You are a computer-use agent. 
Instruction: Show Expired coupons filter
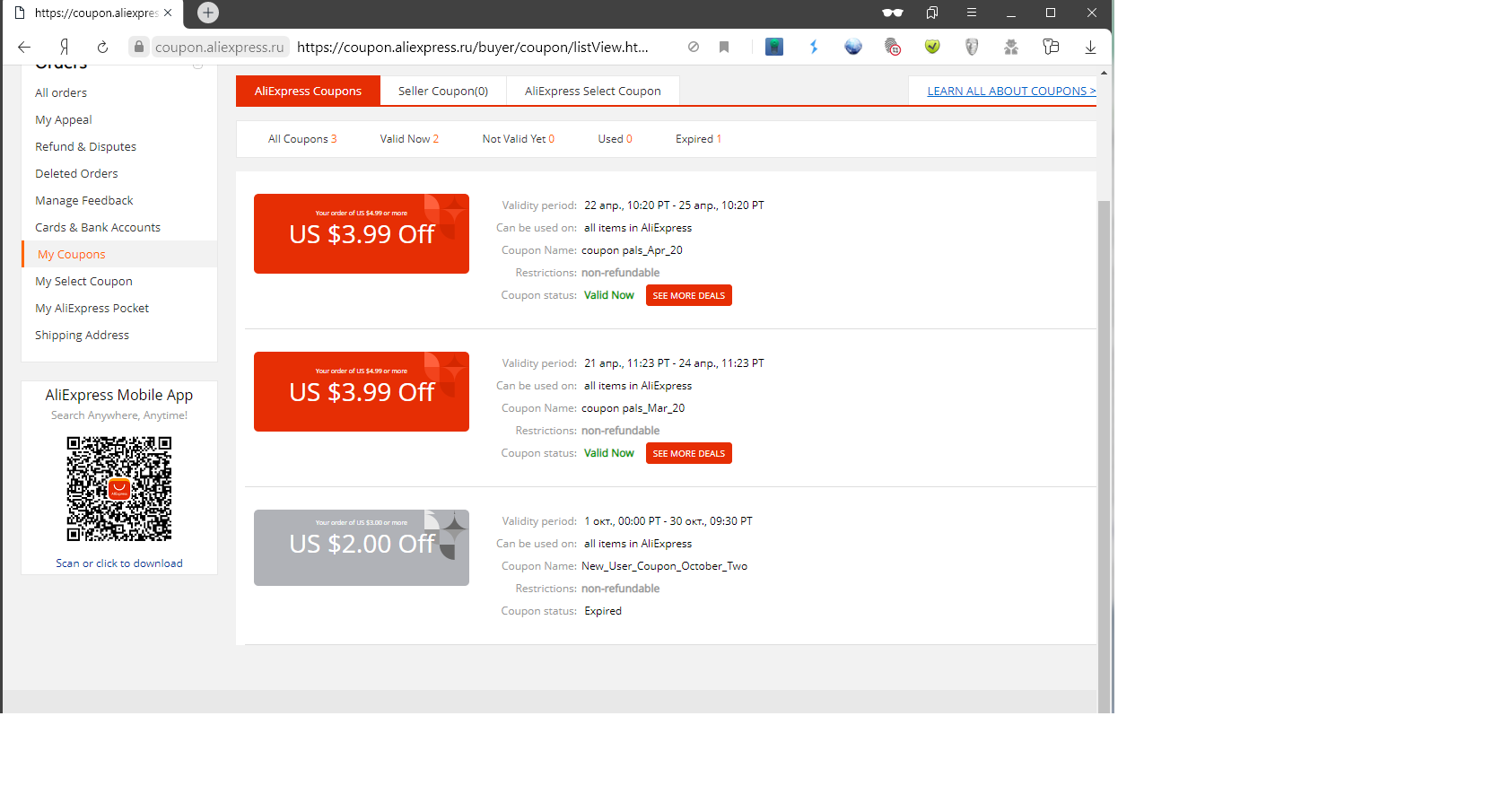tap(699, 139)
